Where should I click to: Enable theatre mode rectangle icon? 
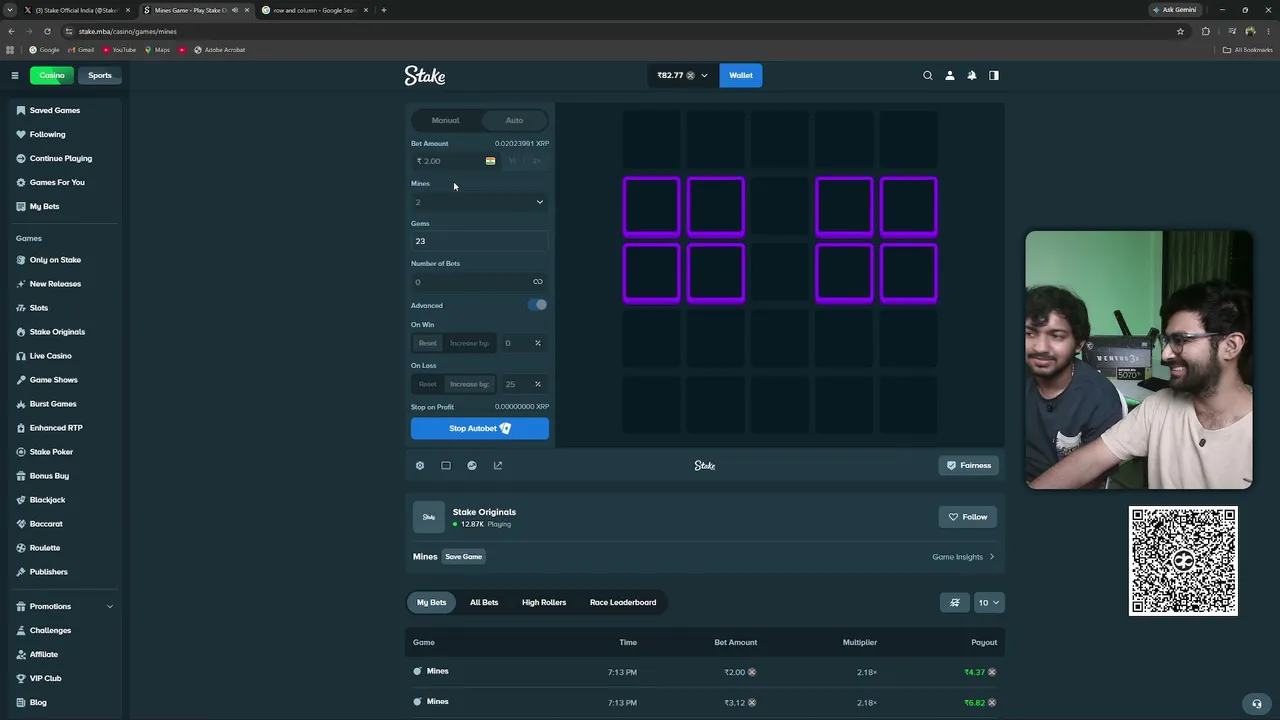pos(446,465)
